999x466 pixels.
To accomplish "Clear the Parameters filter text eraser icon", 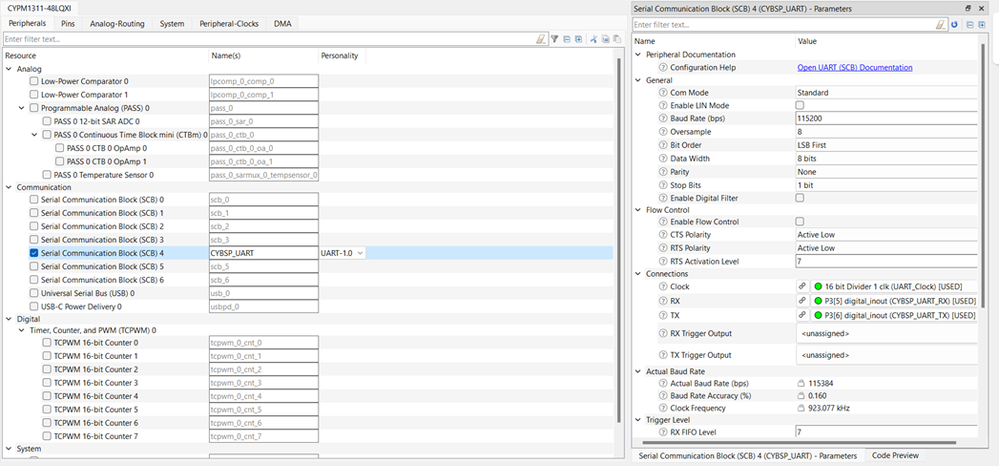I will (x=942, y=24).
